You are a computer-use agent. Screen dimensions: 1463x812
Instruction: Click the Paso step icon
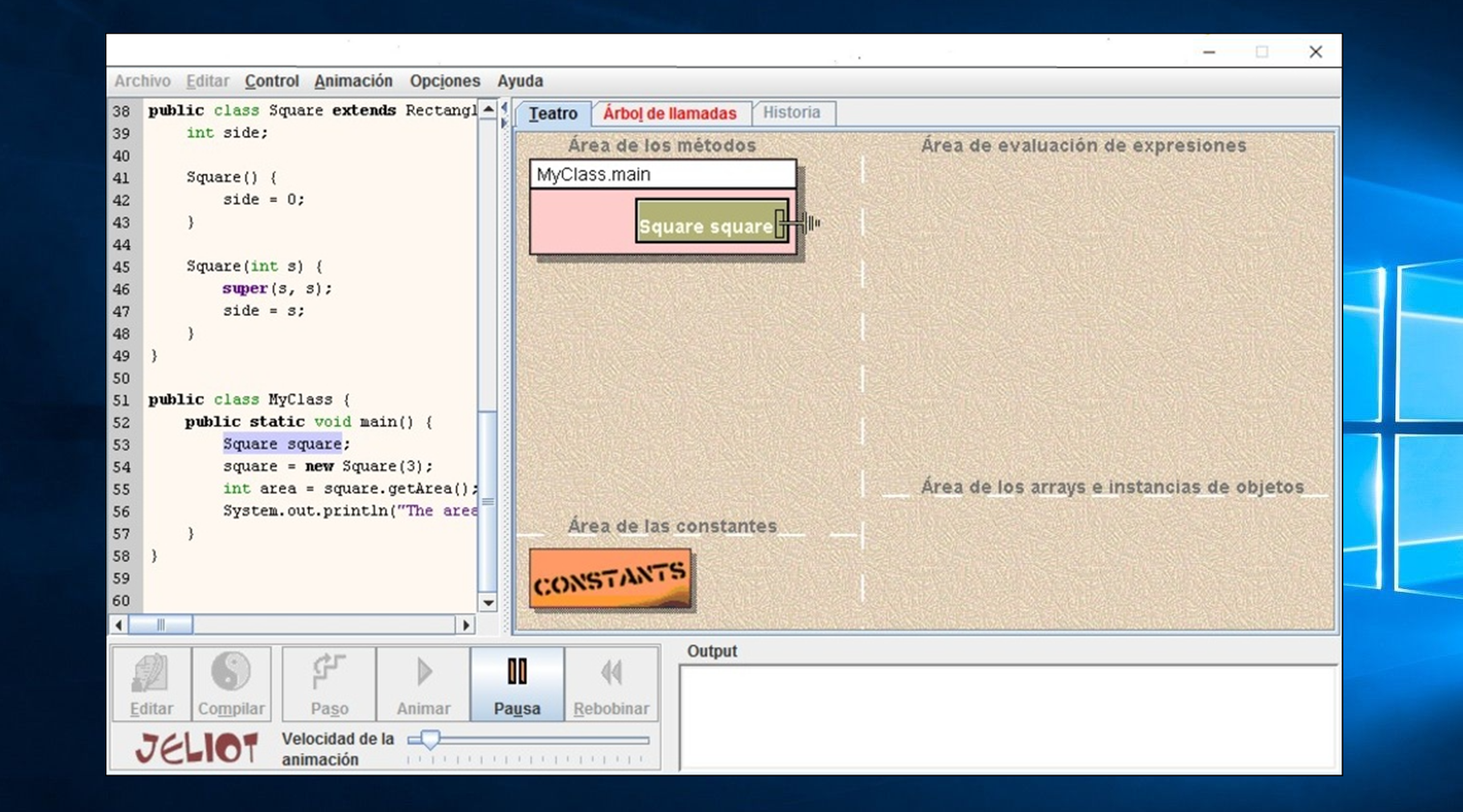tap(328, 684)
